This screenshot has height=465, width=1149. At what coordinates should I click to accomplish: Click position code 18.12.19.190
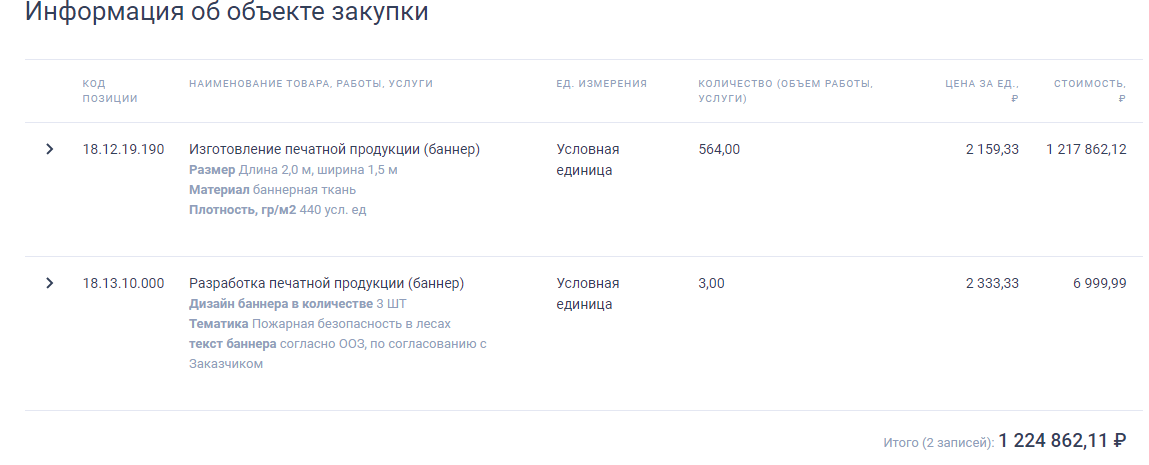pyautogui.click(x=123, y=149)
